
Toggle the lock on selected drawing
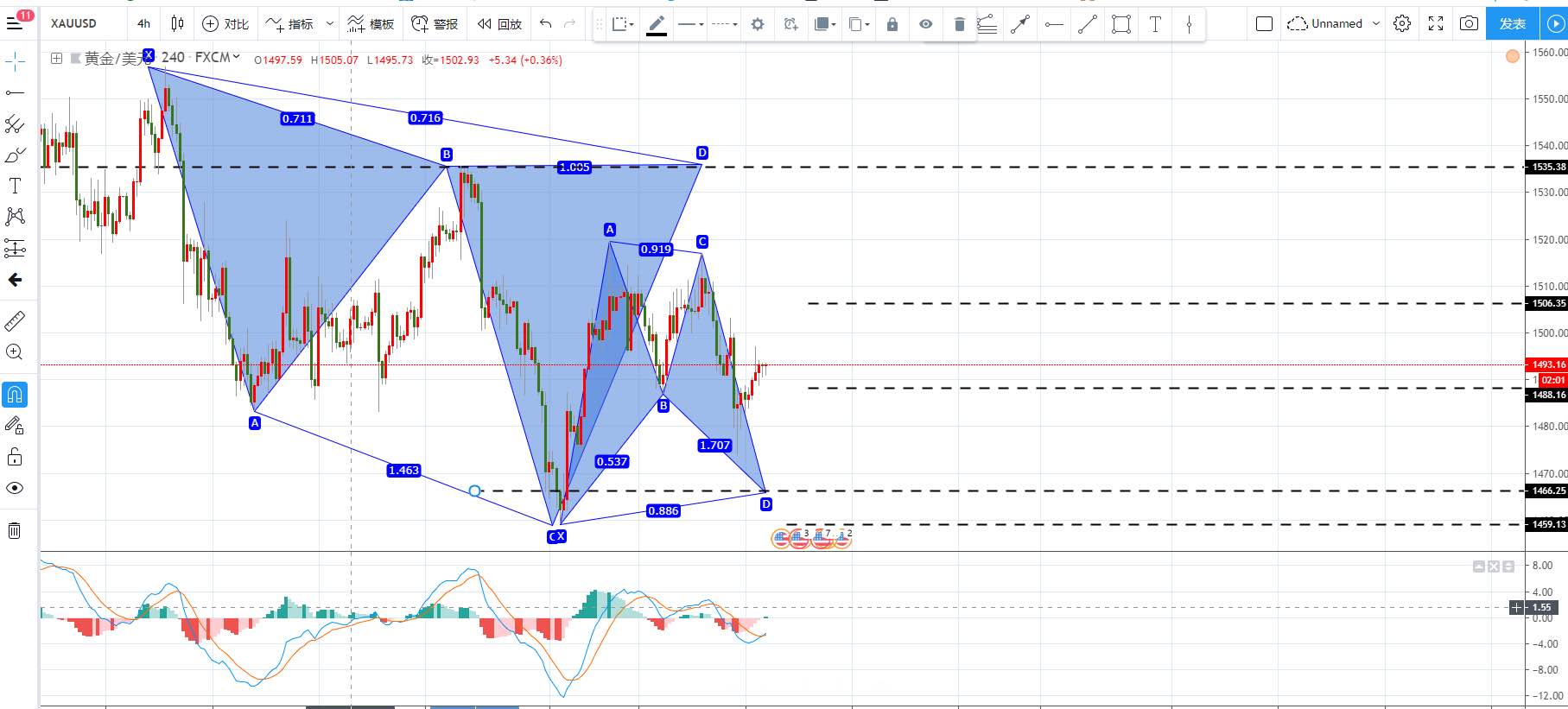pyautogui.click(x=892, y=24)
